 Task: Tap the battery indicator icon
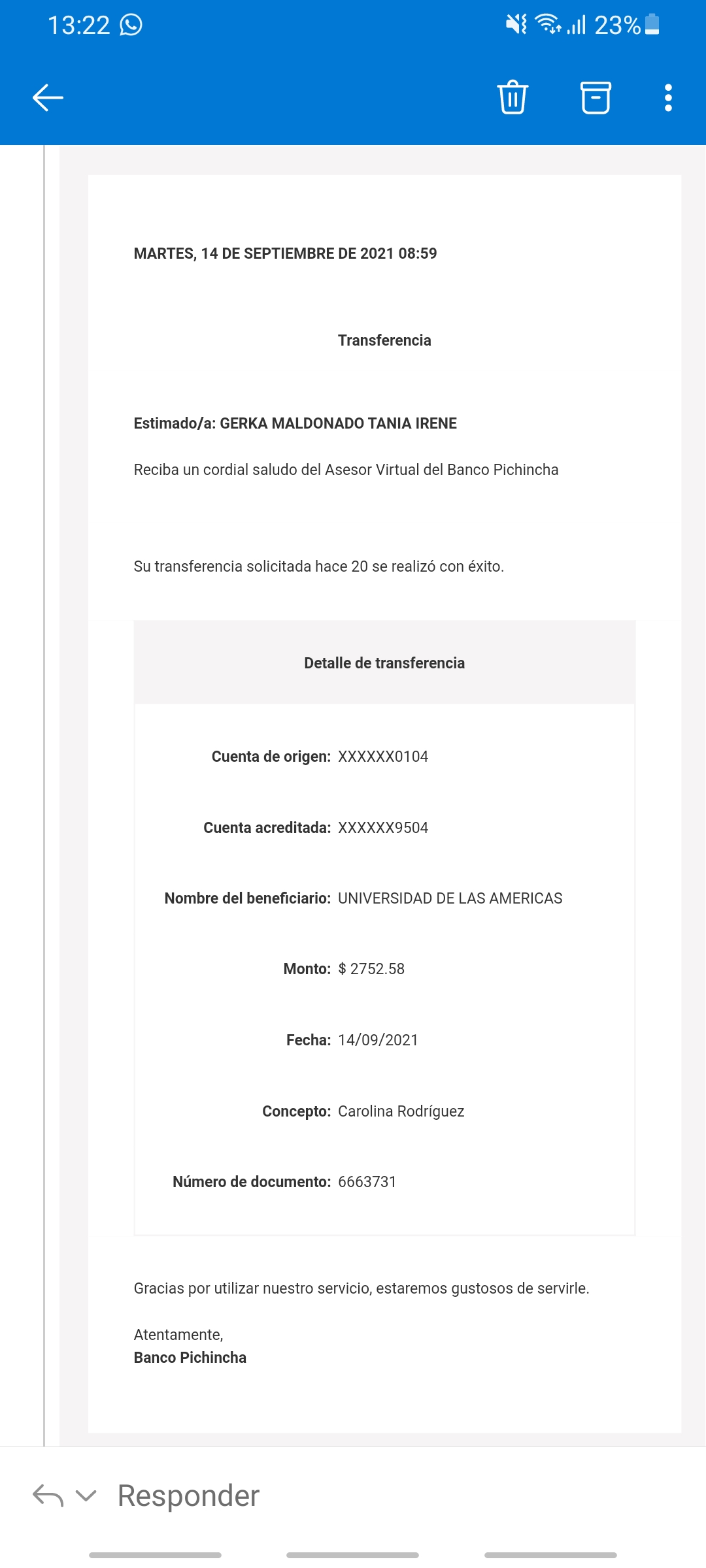coord(652,25)
